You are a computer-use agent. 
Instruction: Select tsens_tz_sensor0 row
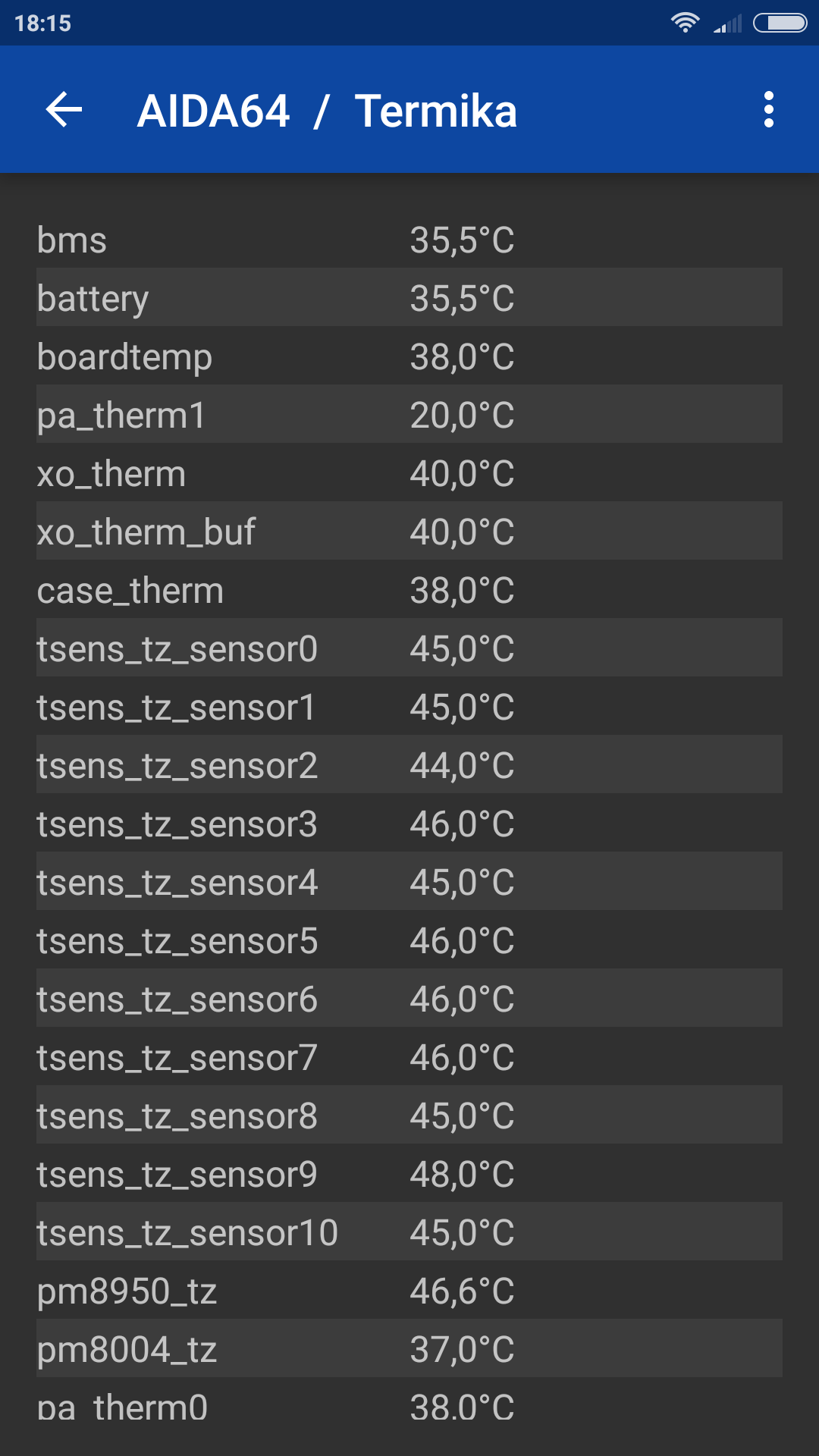point(409,648)
